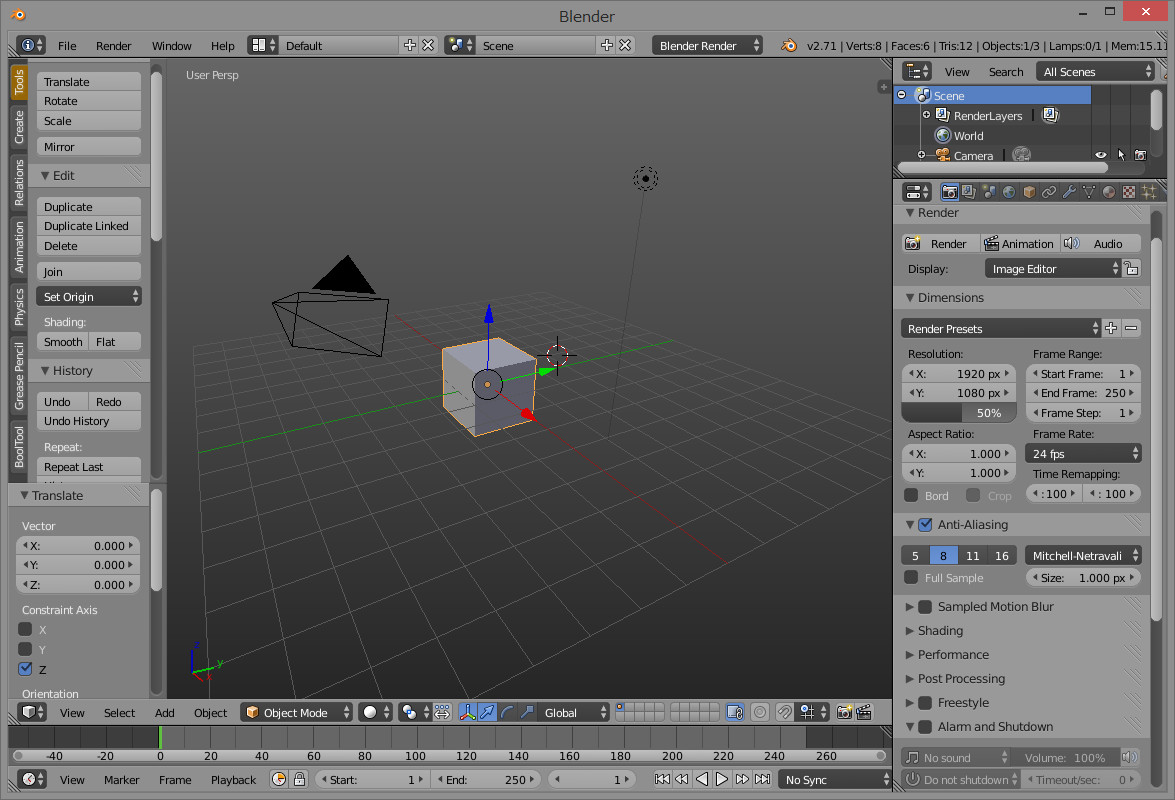This screenshot has width=1175, height=800.
Task: Open the Global orientation dropdown
Action: coord(575,712)
